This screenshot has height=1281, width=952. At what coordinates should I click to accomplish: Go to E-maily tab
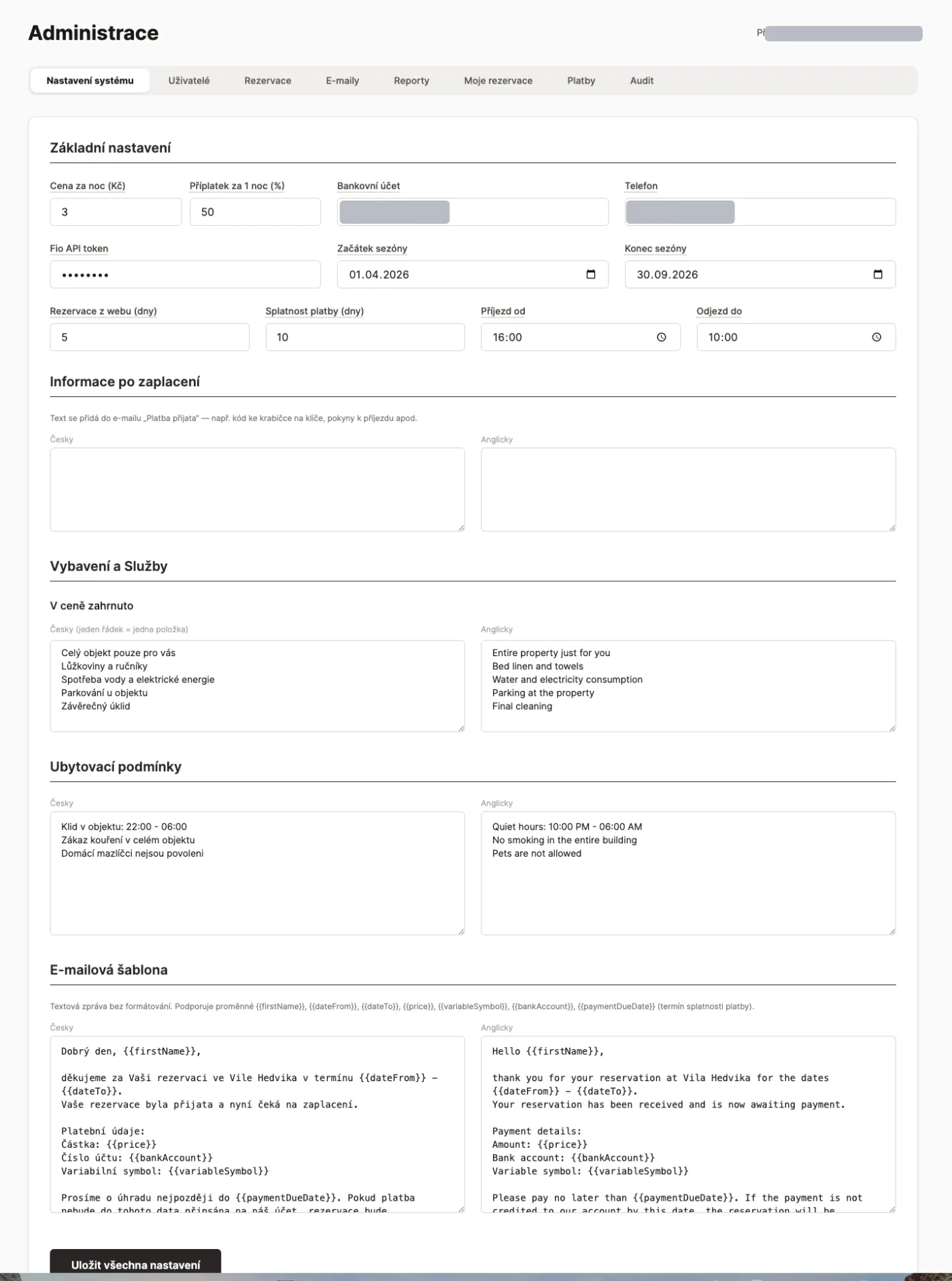tap(342, 80)
